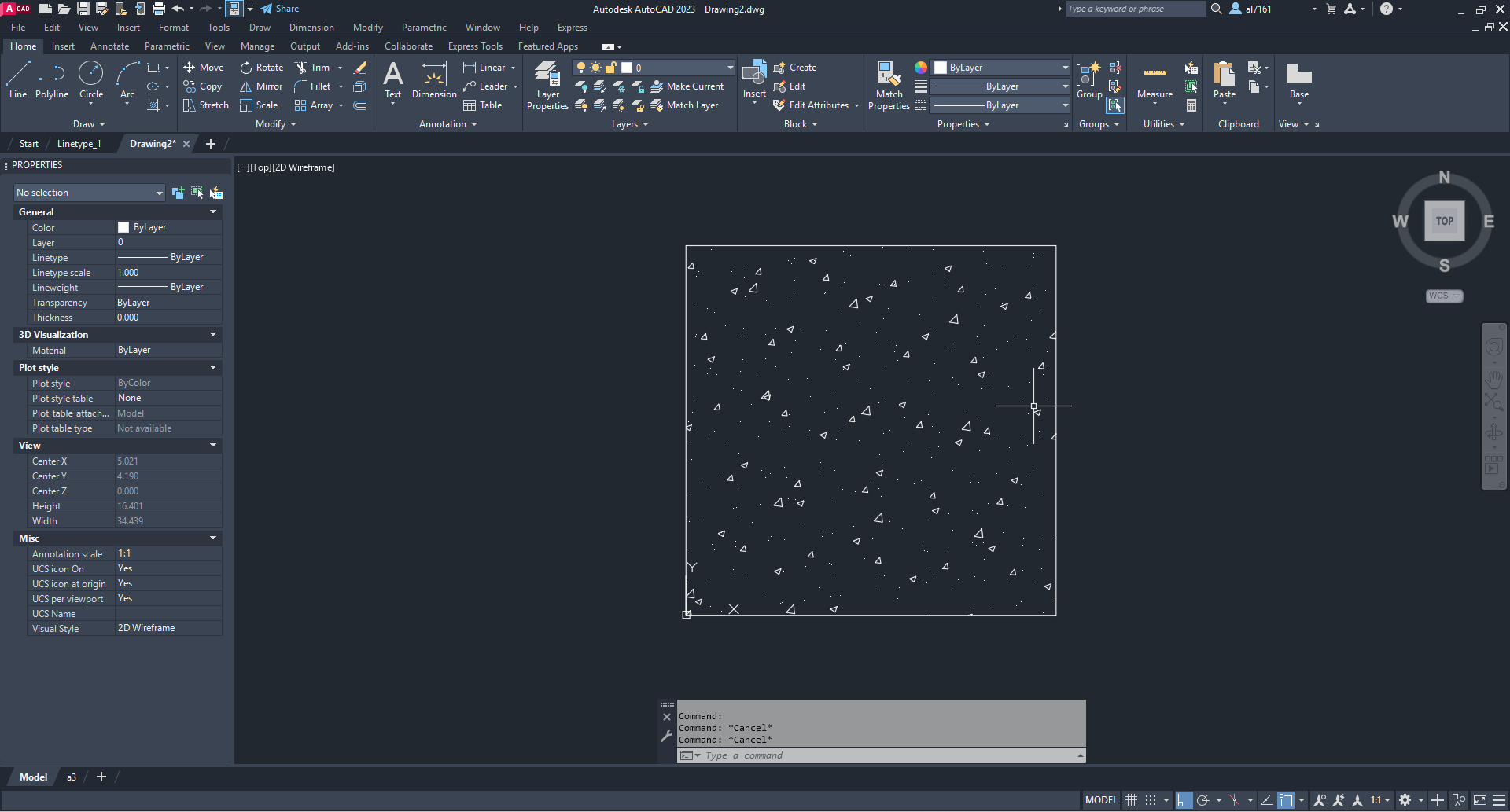Click the TOP face of the ViewCube
The width and height of the screenshot is (1510, 812).
[x=1444, y=221]
